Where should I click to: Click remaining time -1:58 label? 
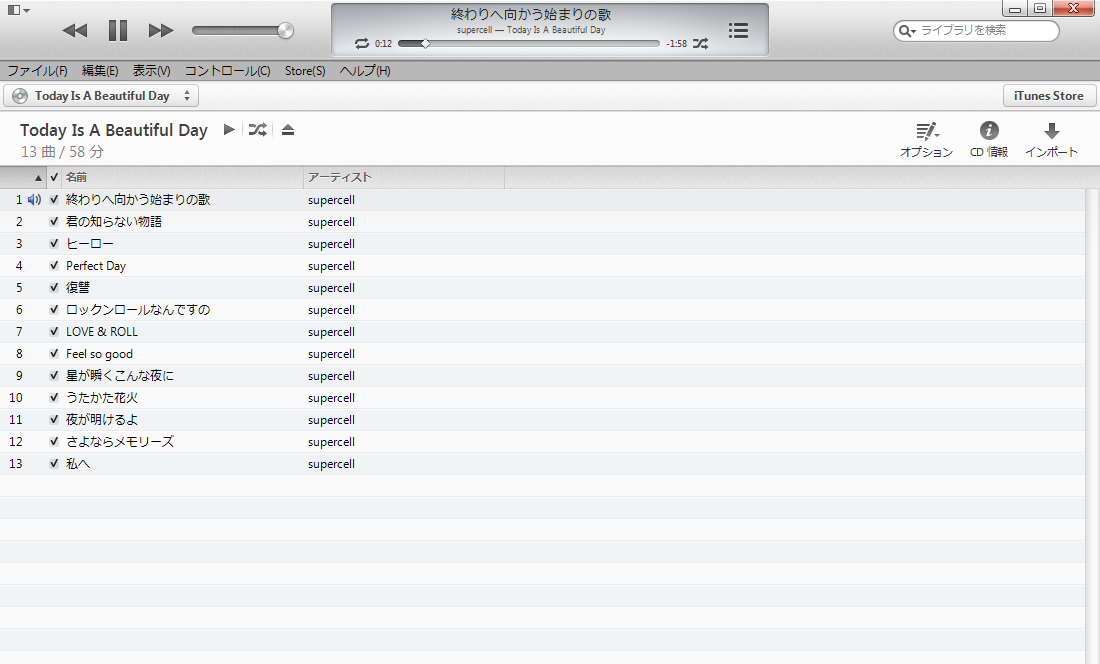[677, 43]
